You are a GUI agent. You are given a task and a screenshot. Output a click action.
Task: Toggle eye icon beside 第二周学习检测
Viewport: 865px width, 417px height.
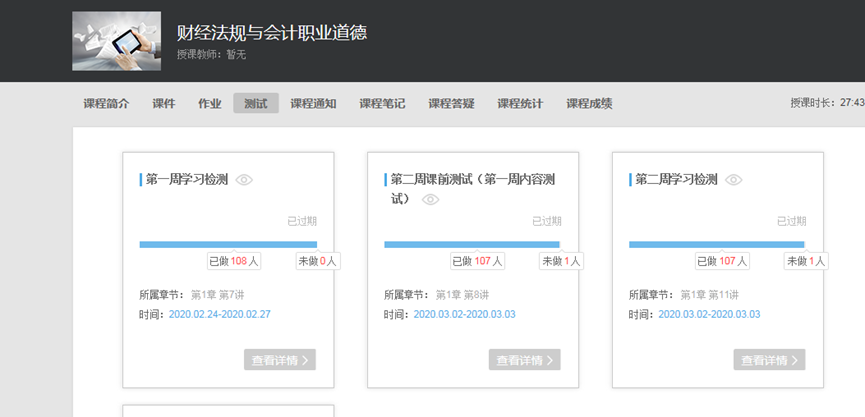click(734, 180)
